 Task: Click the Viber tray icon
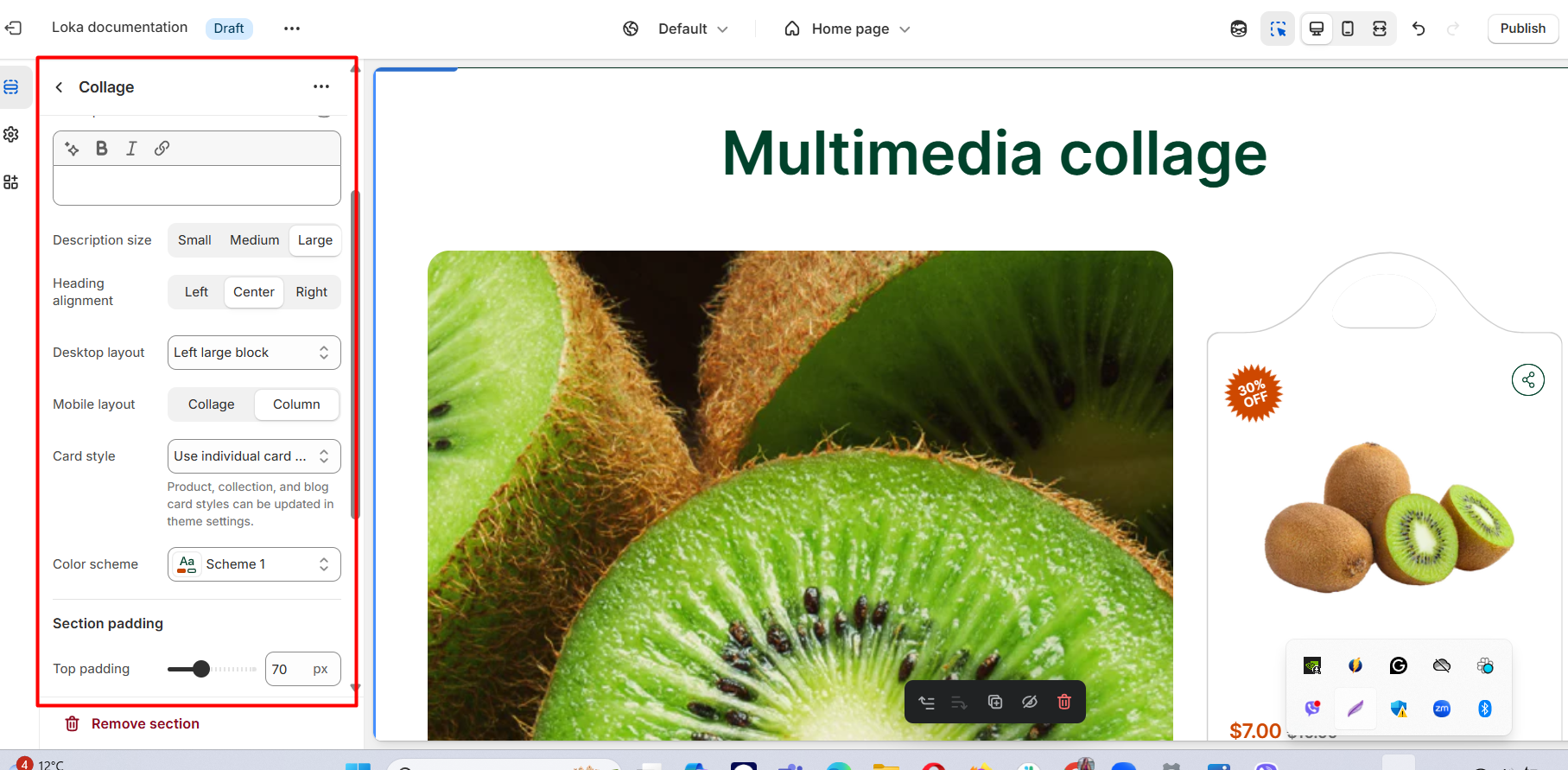[1312, 709]
